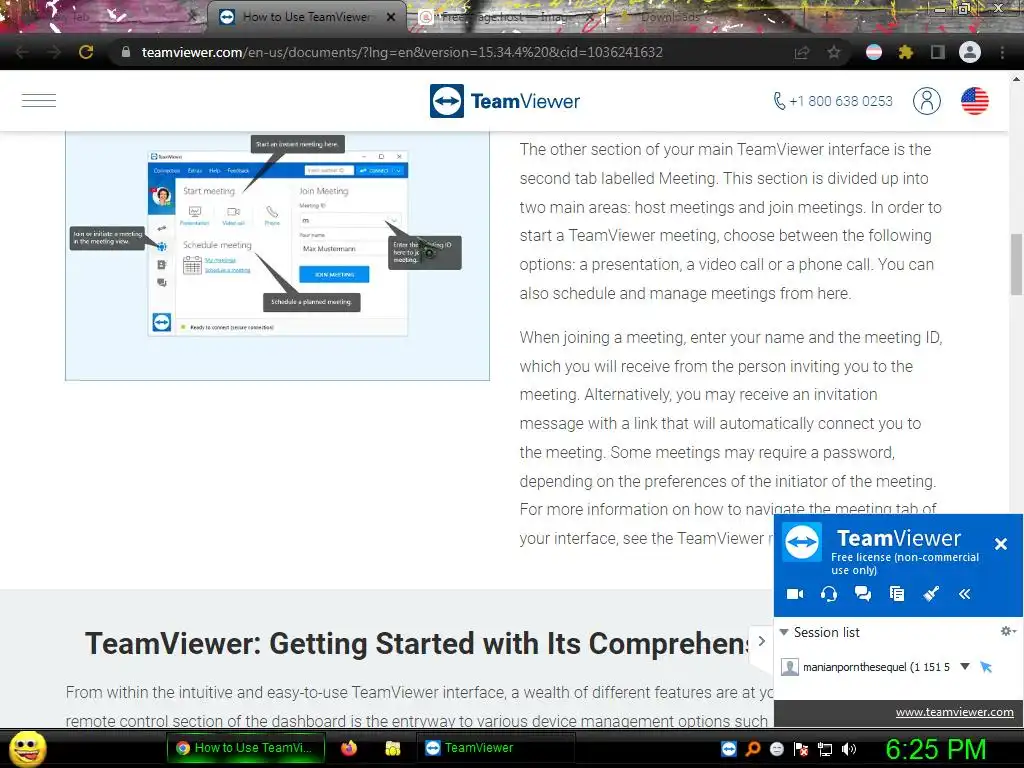Collapse the Session list section

tap(784, 632)
